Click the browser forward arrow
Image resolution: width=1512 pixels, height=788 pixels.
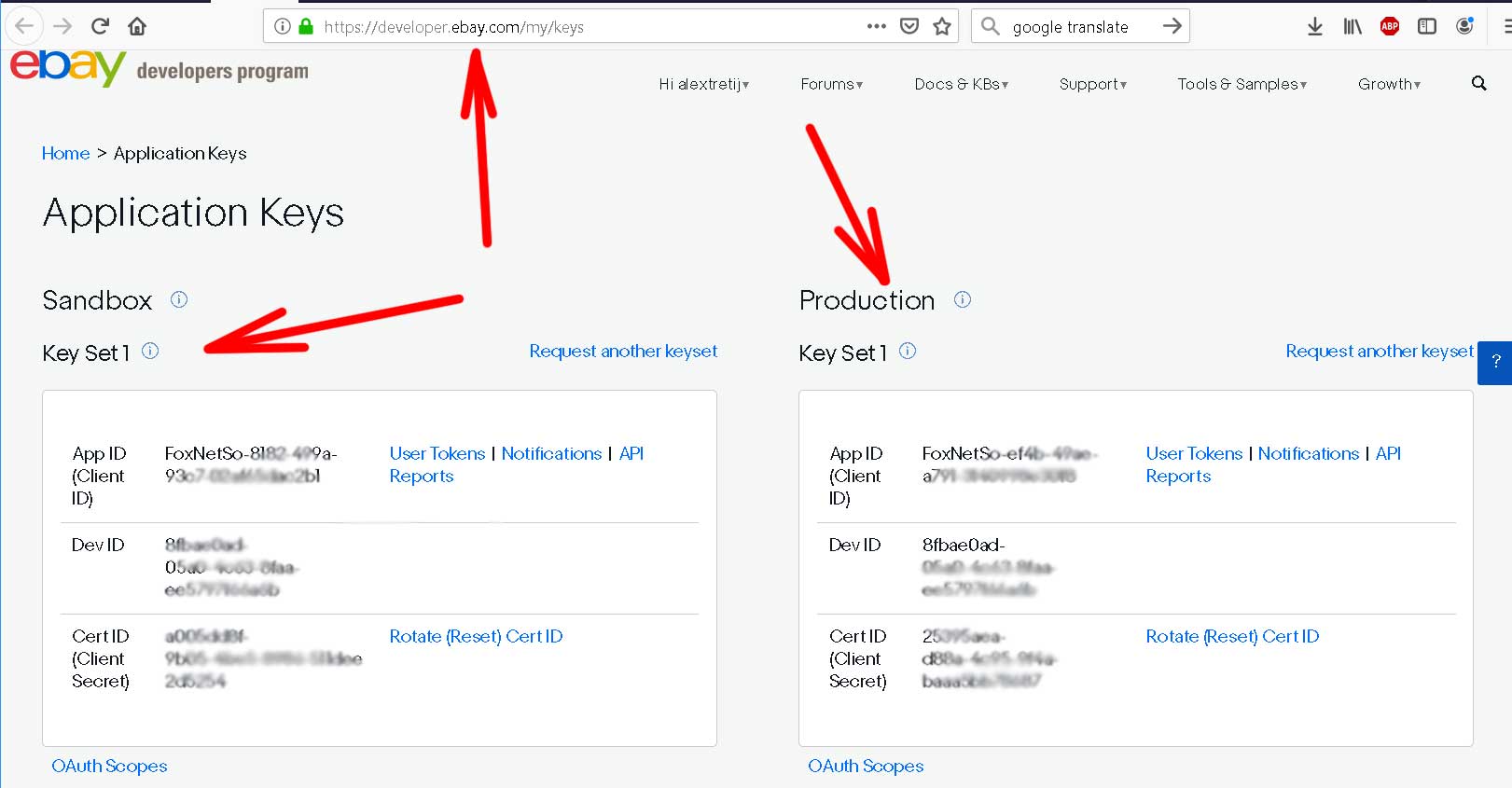[62, 26]
